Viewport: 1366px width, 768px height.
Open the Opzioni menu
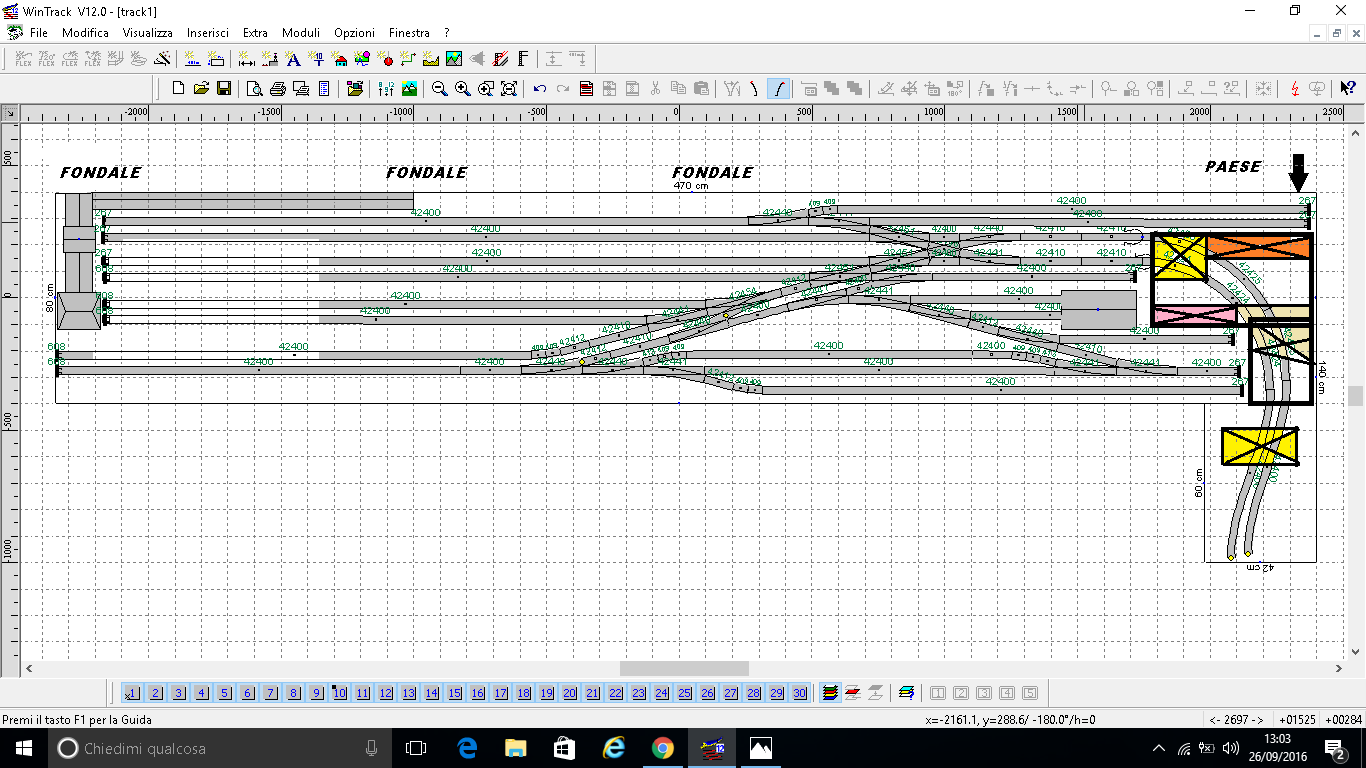point(354,32)
